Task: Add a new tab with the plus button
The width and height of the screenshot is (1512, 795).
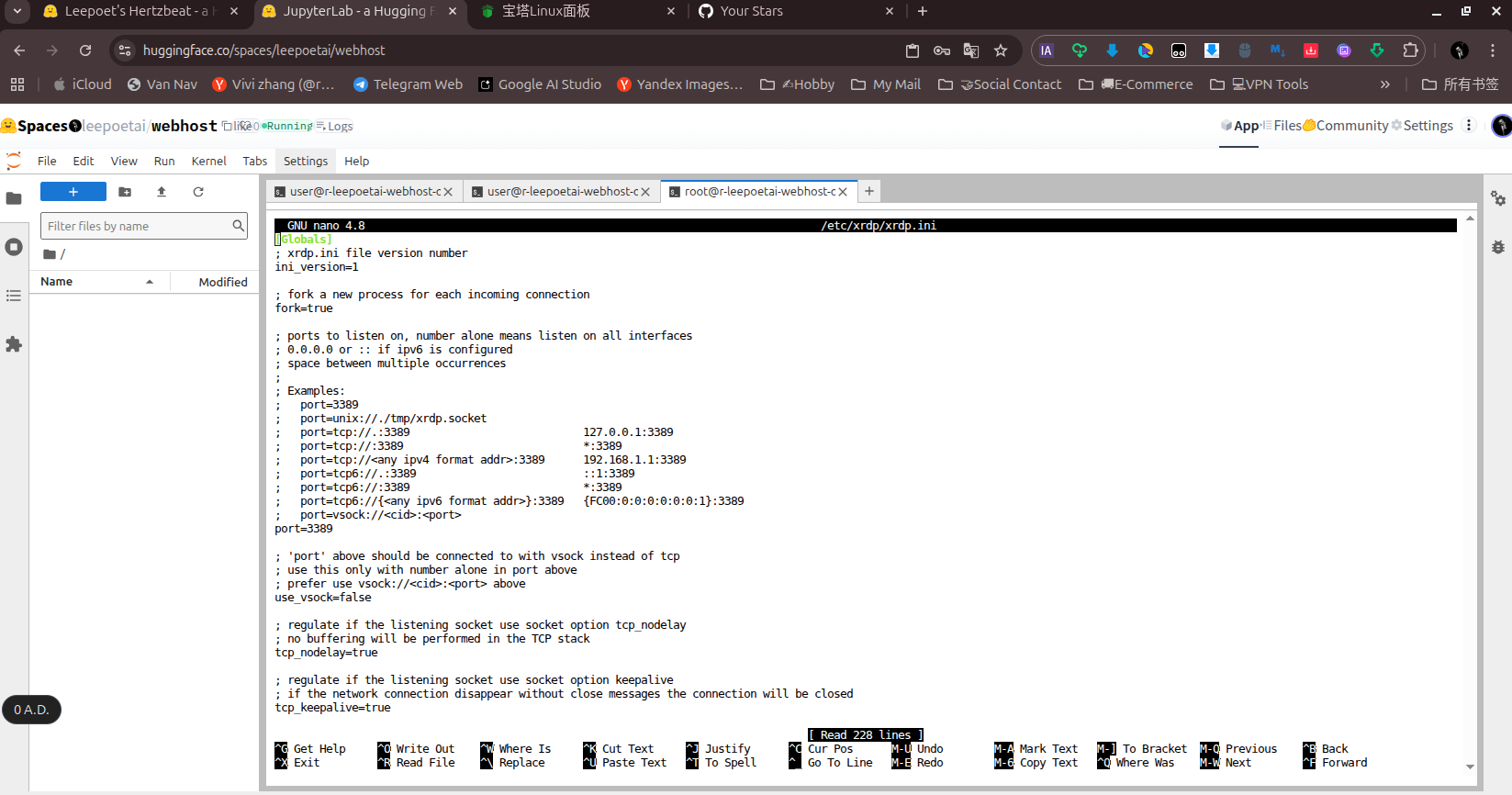Action: coord(868,191)
